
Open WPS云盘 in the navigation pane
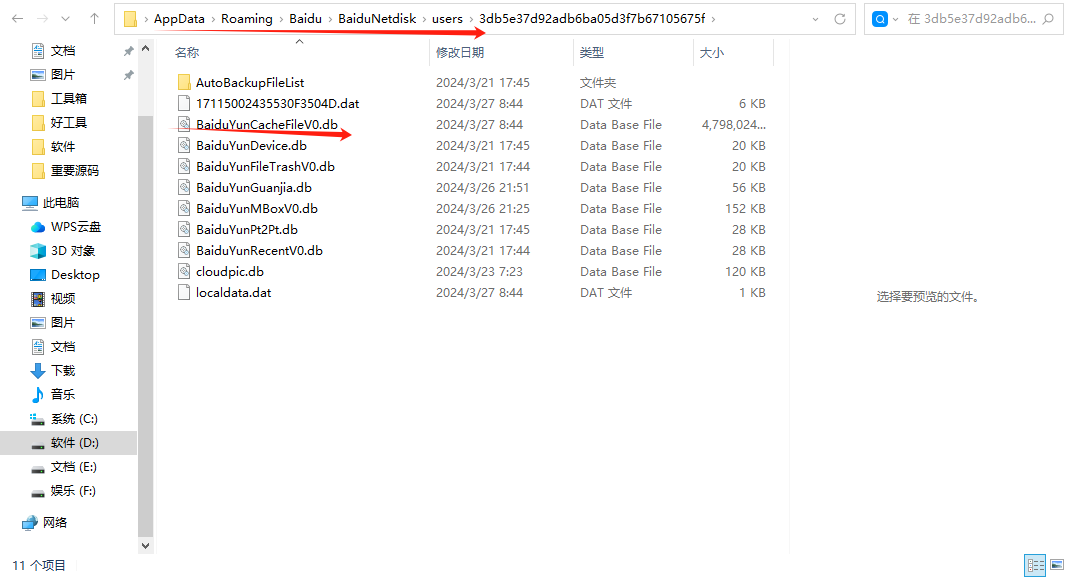[x=76, y=226]
